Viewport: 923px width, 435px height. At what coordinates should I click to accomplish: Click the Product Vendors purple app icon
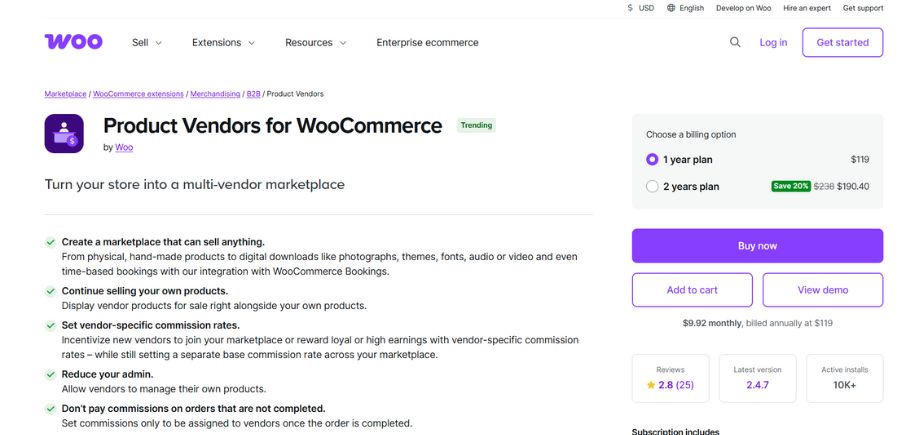pos(64,133)
